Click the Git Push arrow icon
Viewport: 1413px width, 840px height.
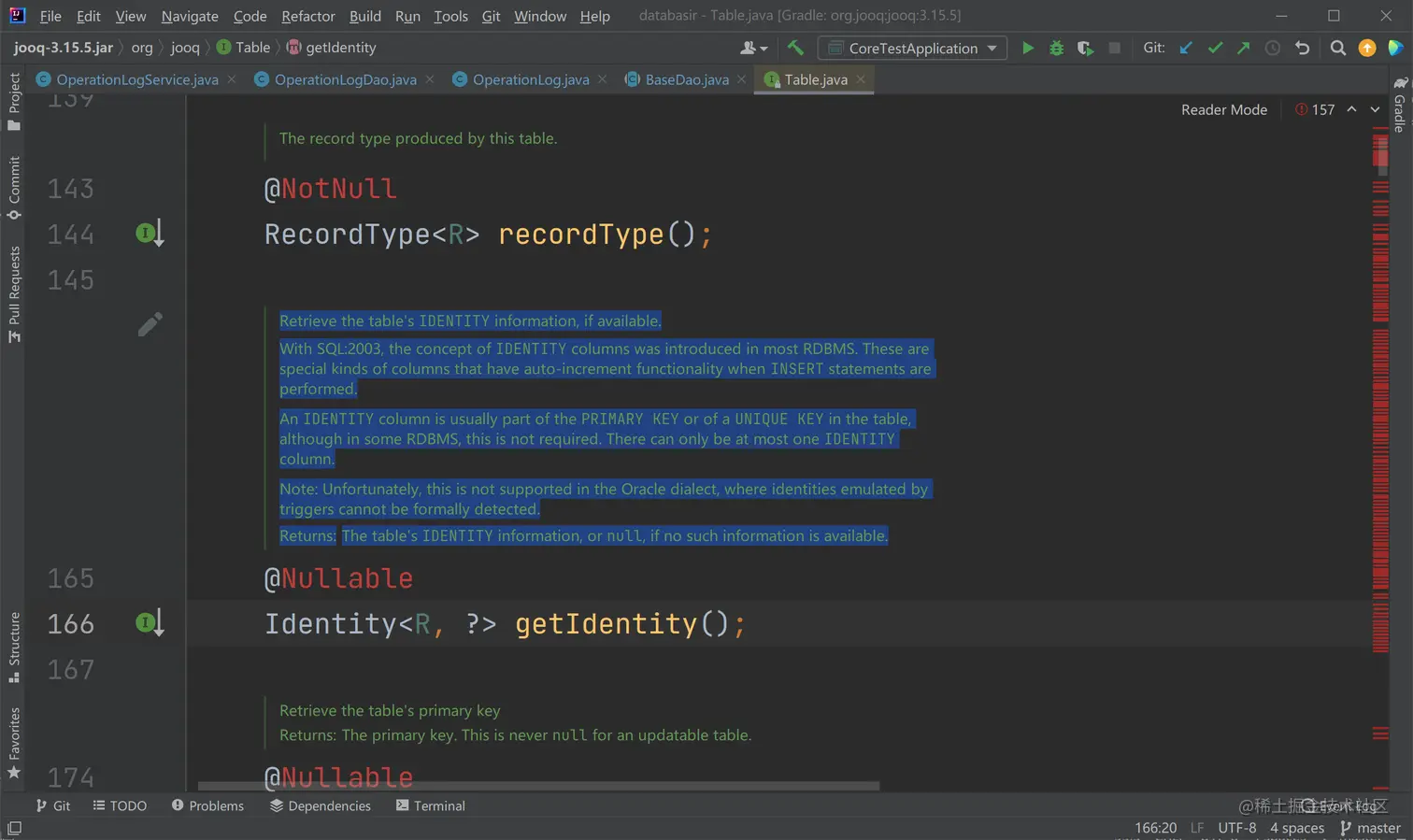[x=1243, y=48]
